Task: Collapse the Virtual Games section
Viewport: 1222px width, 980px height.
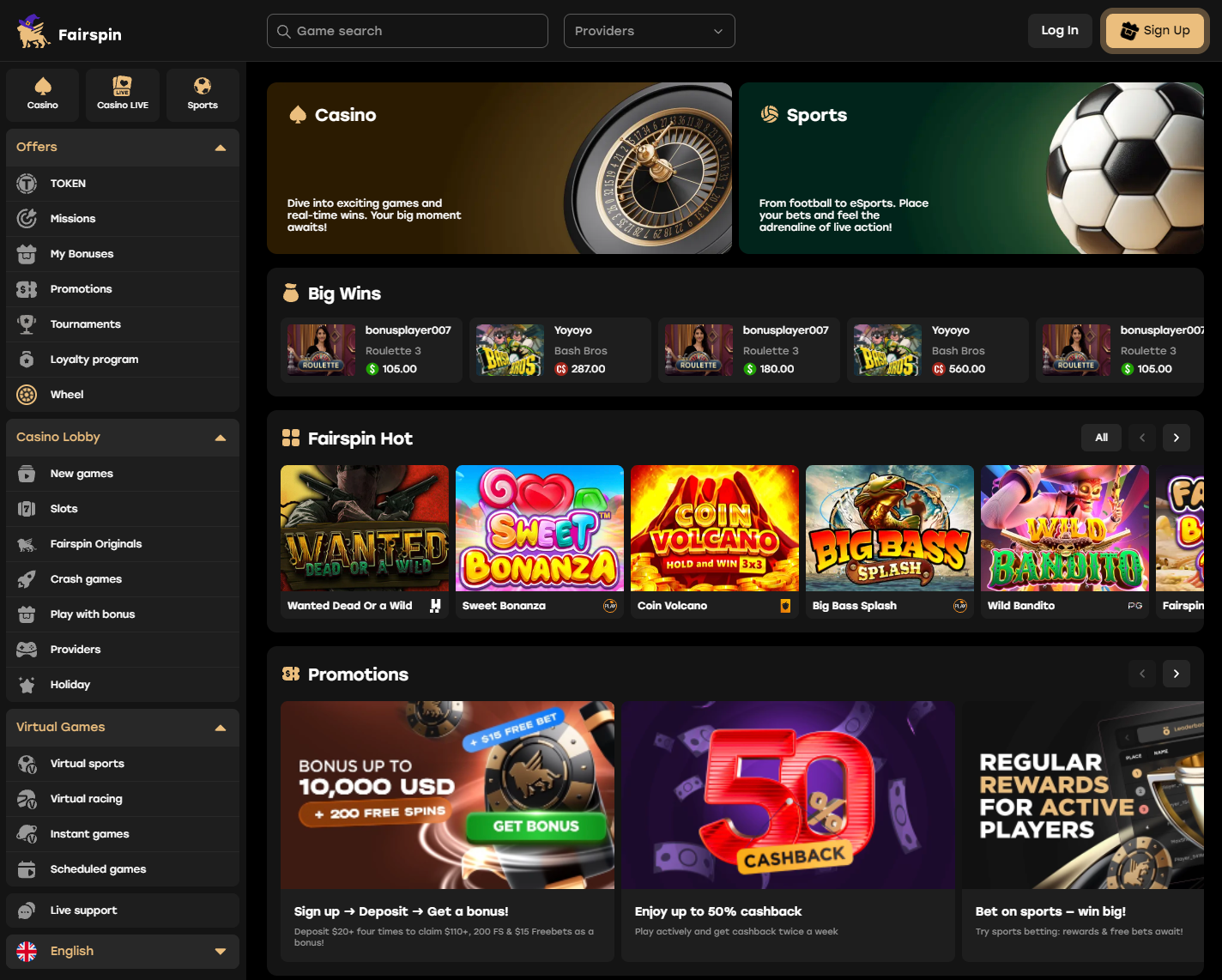Action: (221, 728)
